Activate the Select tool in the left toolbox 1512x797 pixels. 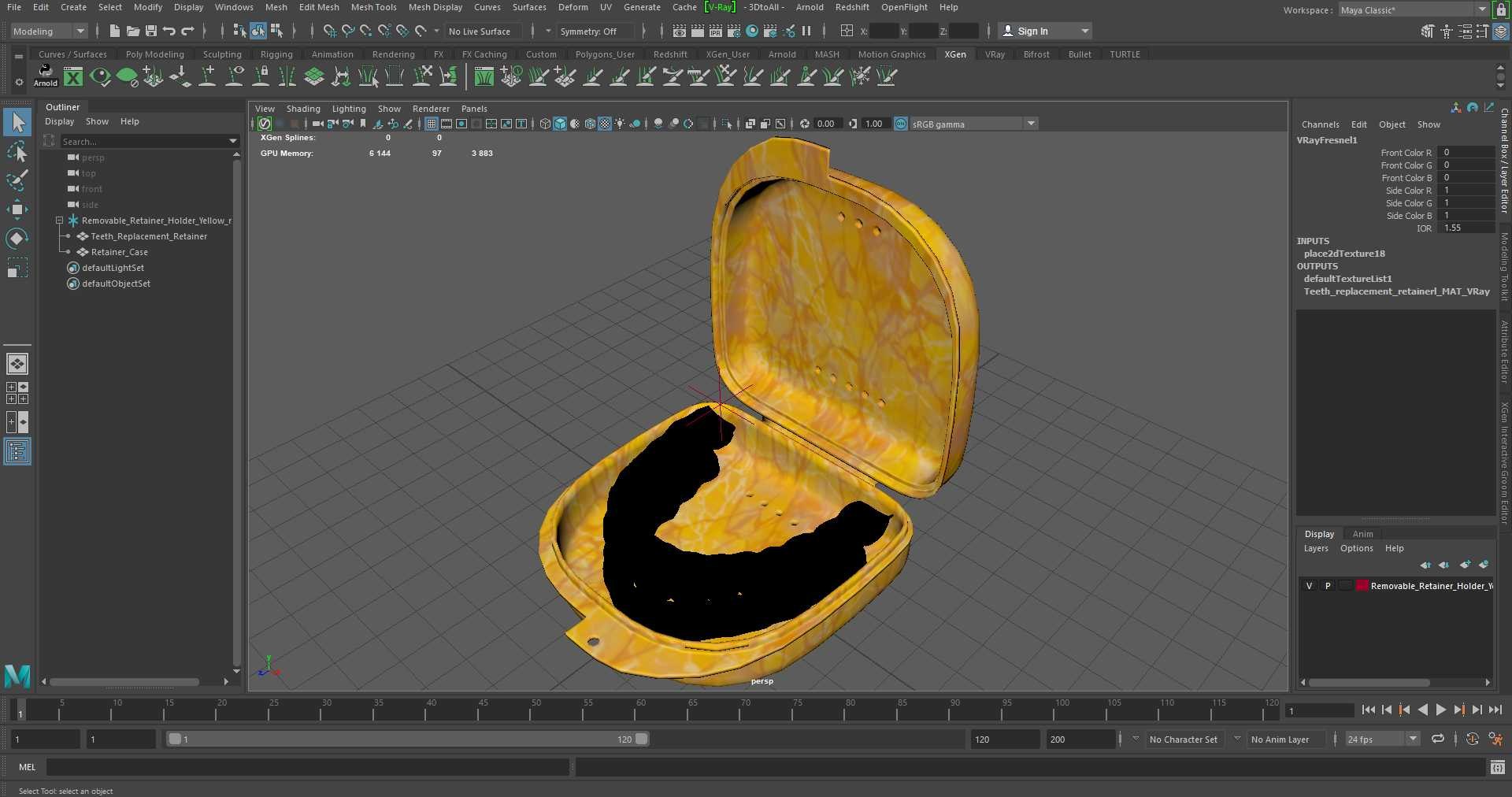pyautogui.click(x=17, y=122)
